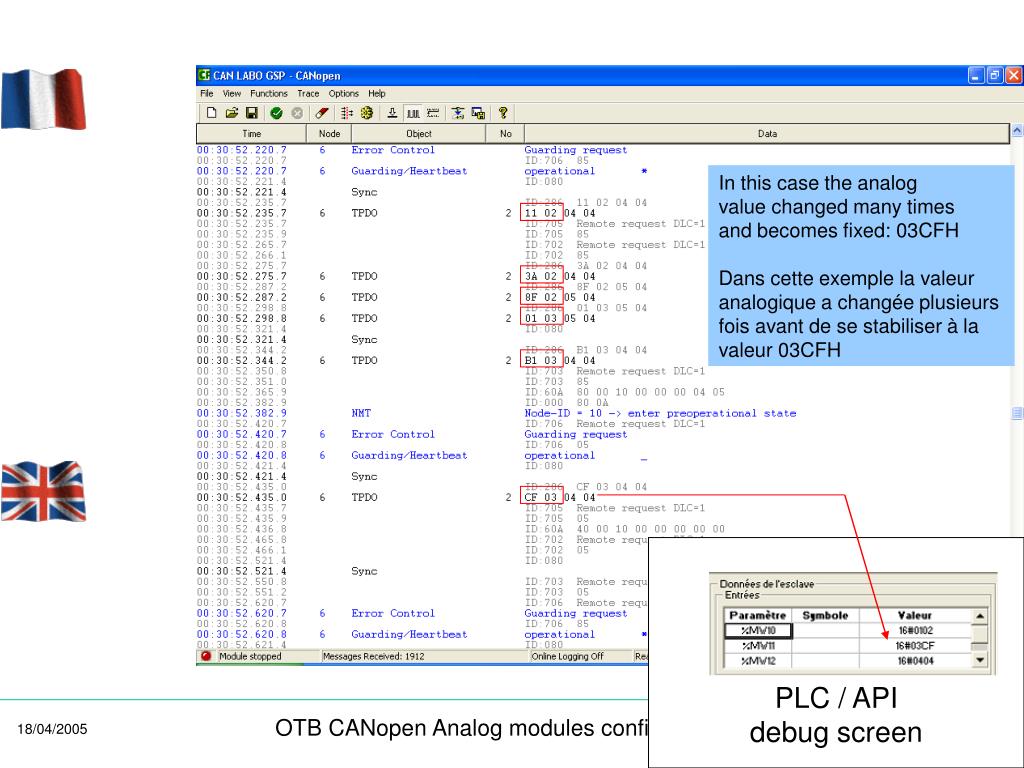Viewport: 1024px width, 768px height.
Task: Click the window with disk icon
Action: pyautogui.click(x=479, y=113)
